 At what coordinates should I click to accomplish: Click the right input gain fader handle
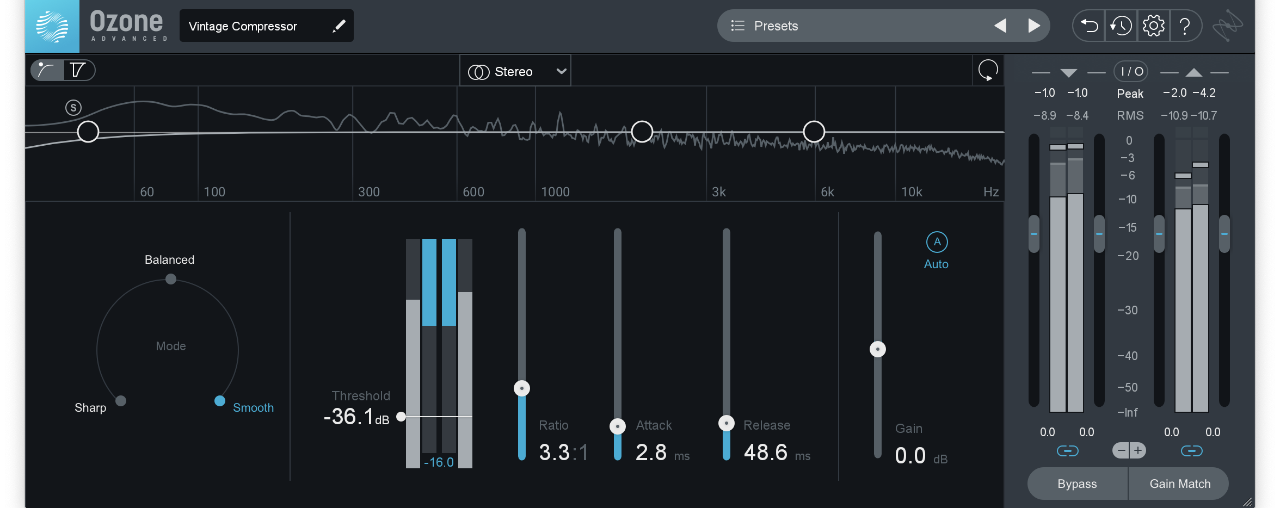click(x=1099, y=234)
